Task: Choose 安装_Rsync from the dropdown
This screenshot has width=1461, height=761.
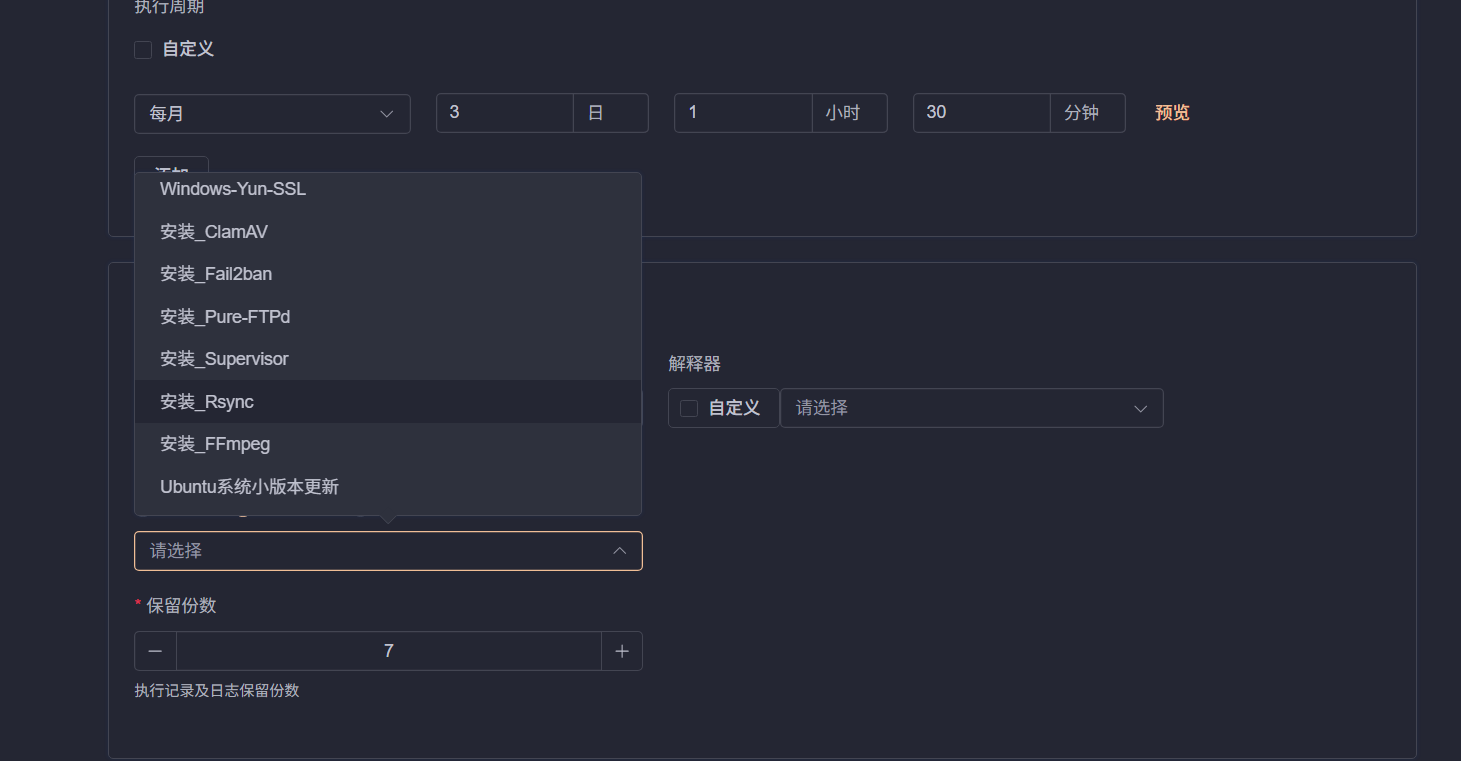Action: tap(207, 402)
